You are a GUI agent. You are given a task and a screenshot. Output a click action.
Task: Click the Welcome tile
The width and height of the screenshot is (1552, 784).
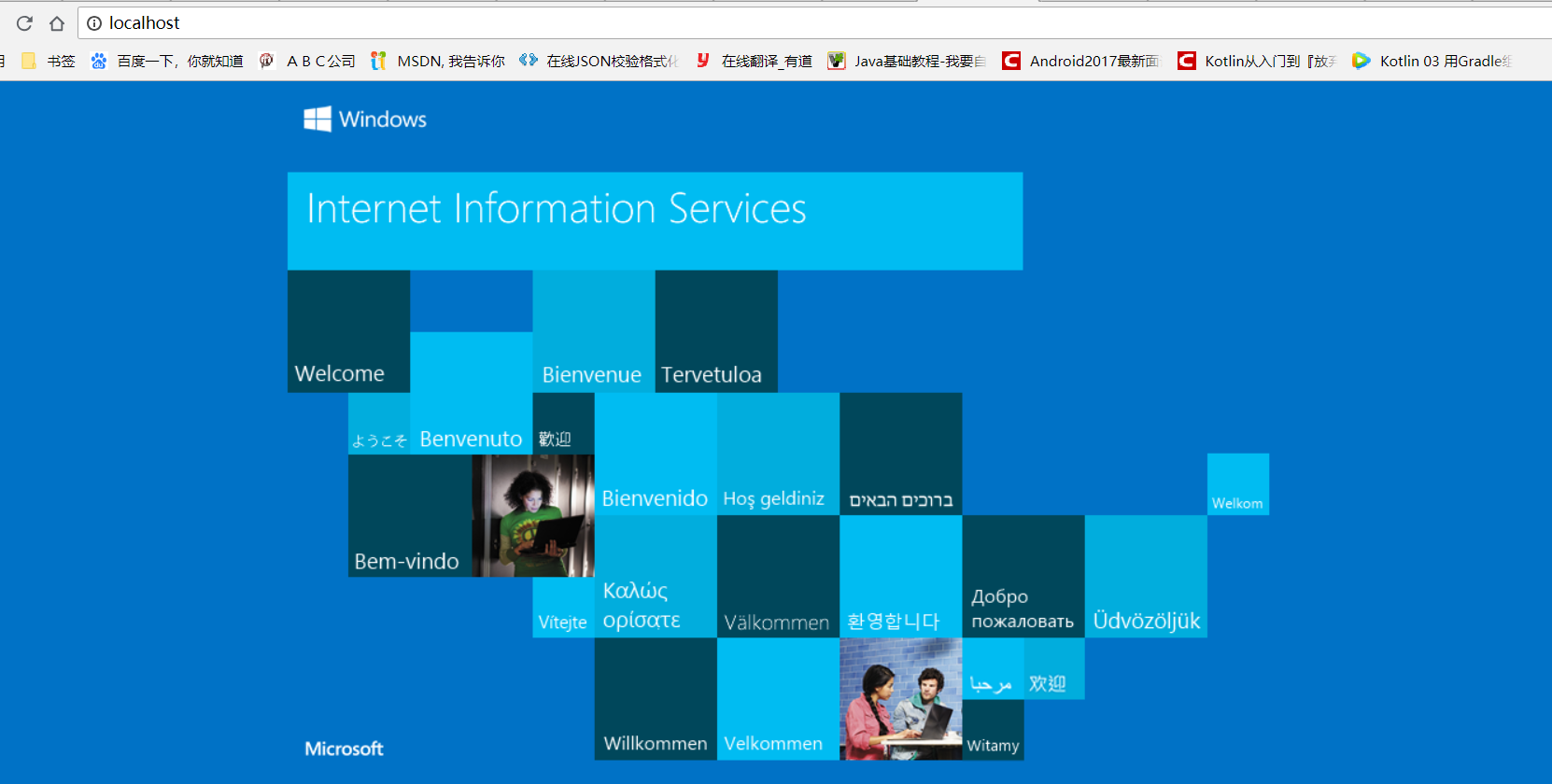click(348, 331)
